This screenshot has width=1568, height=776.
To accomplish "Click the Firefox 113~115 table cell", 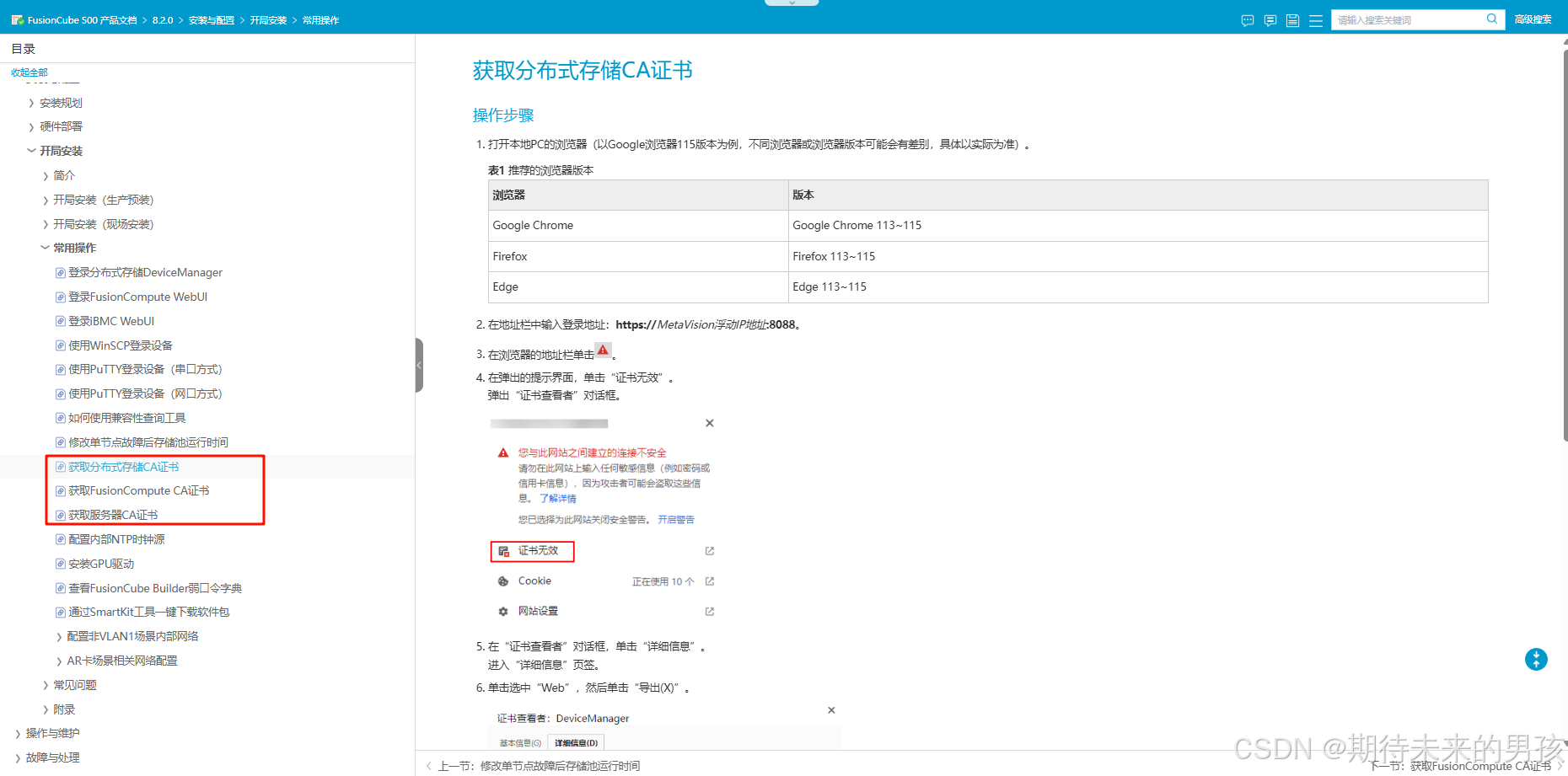I will [x=1138, y=256].
